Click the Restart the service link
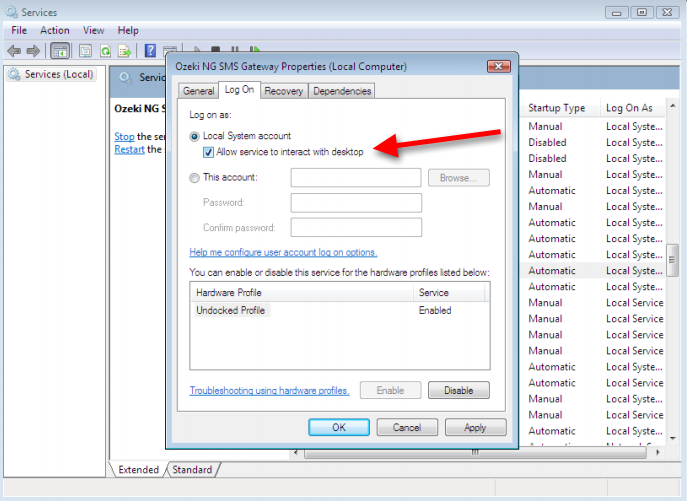687x501 pixels. [129, 149]
